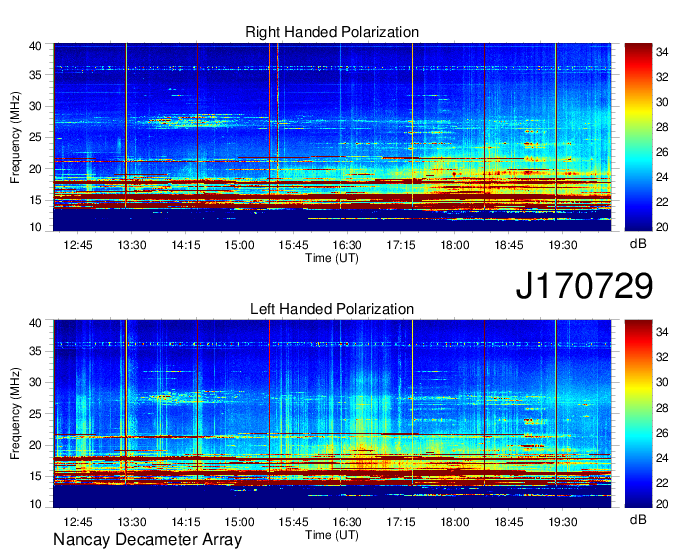This screenshot has height=552, width=680.
Task: Click 22 dB tick on Right Handed colorbar
Action: click(x=662, y=202)
